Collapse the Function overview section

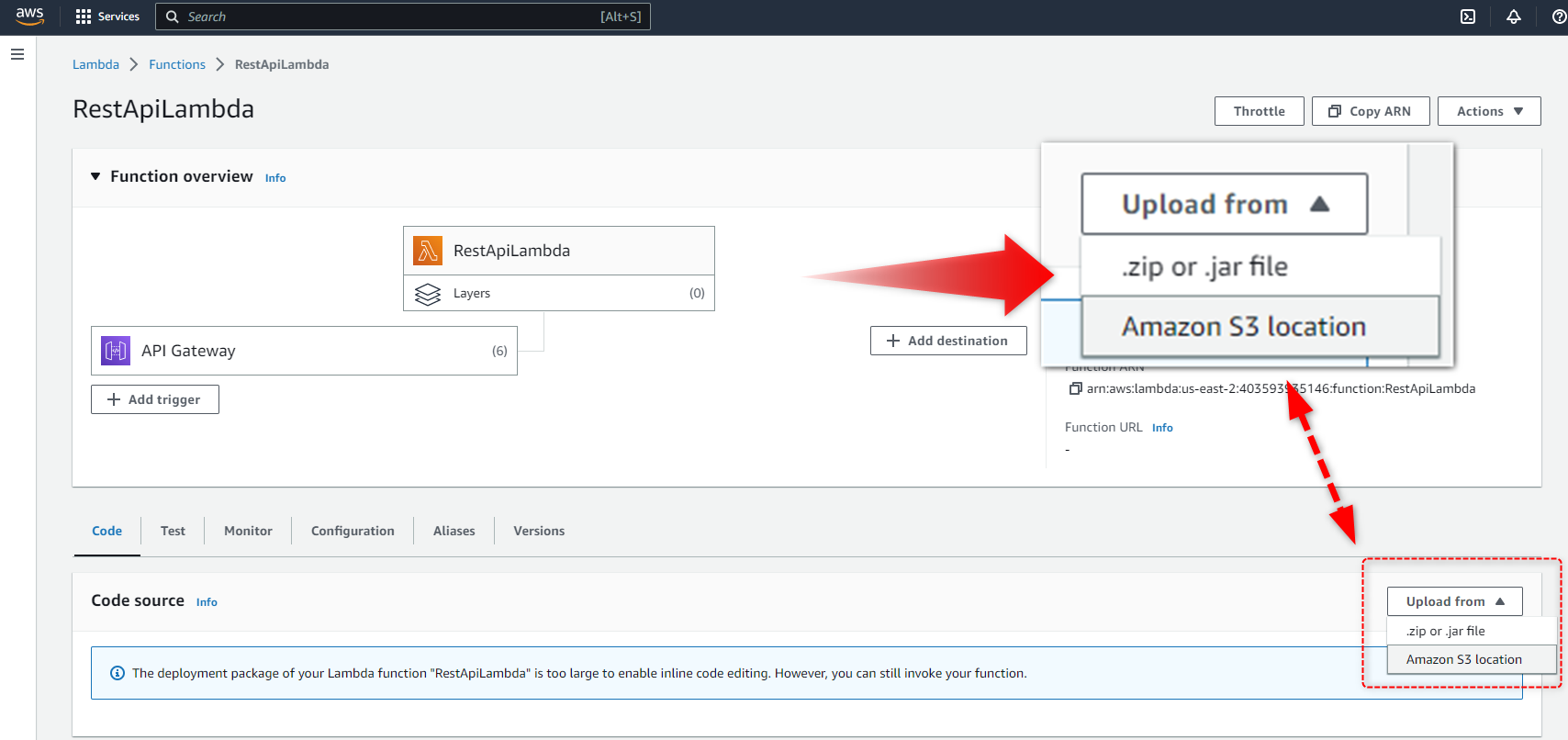pos(95,176)
